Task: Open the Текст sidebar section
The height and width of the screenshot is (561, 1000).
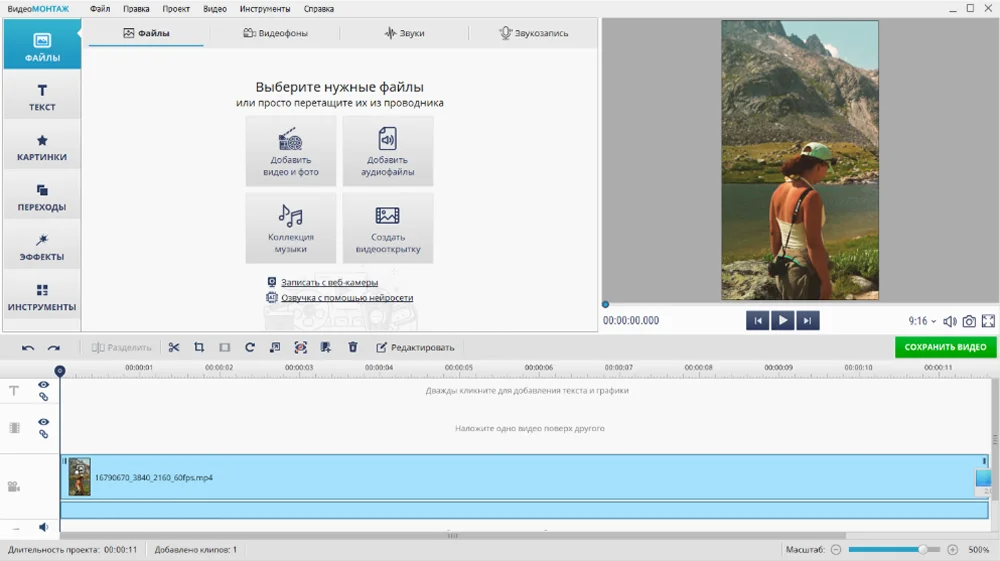Action: (x=42, y=97)
